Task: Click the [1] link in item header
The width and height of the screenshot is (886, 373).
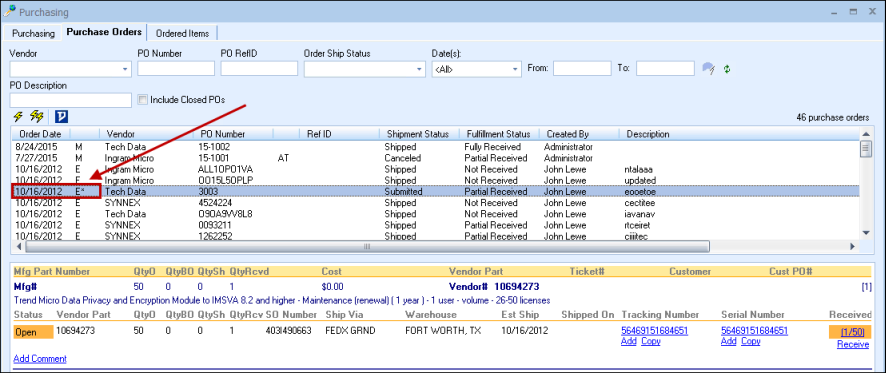Action: click(867, 287)
